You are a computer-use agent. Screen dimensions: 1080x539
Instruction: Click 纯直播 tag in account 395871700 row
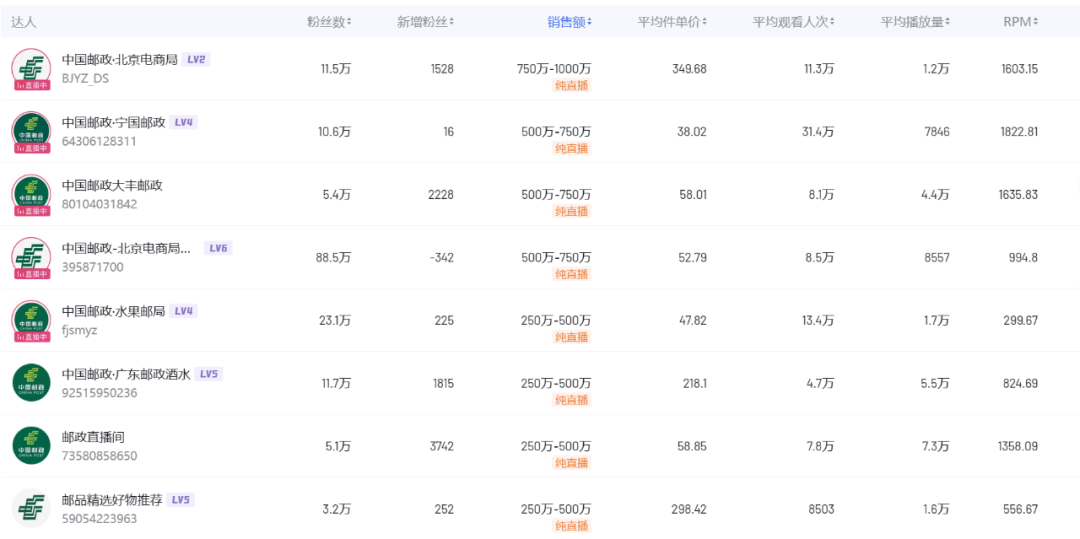[572, 274]
